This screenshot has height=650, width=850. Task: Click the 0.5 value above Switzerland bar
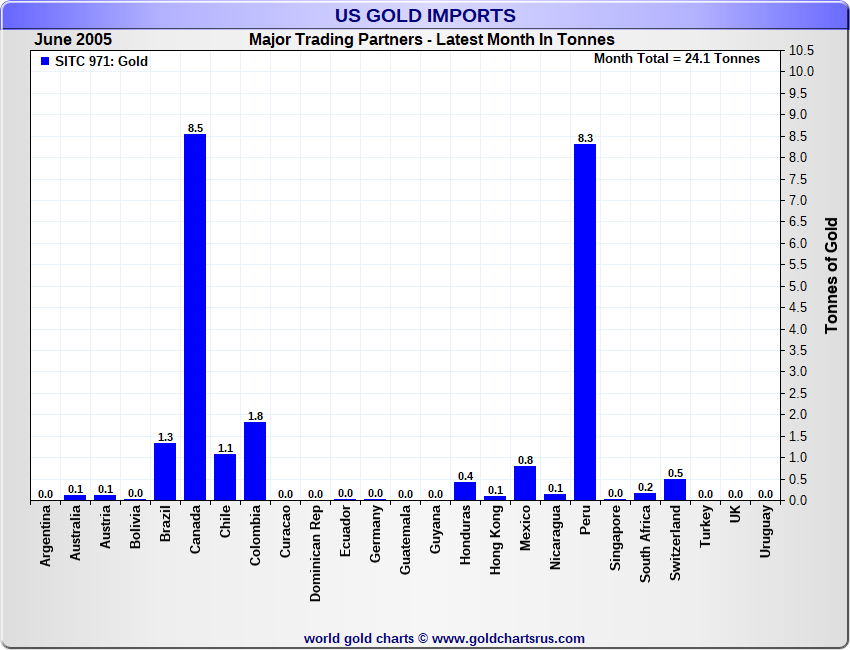coord(675,473)
